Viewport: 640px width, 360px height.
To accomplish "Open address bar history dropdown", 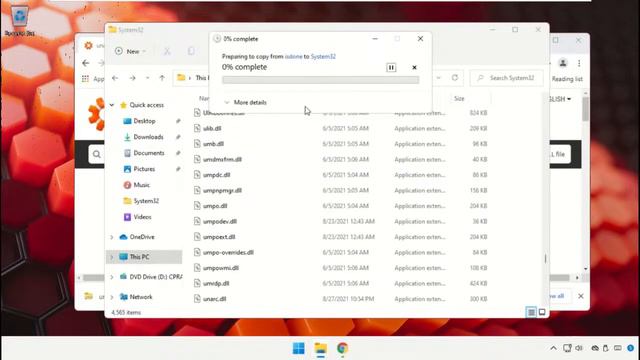I will click(438, 78).
